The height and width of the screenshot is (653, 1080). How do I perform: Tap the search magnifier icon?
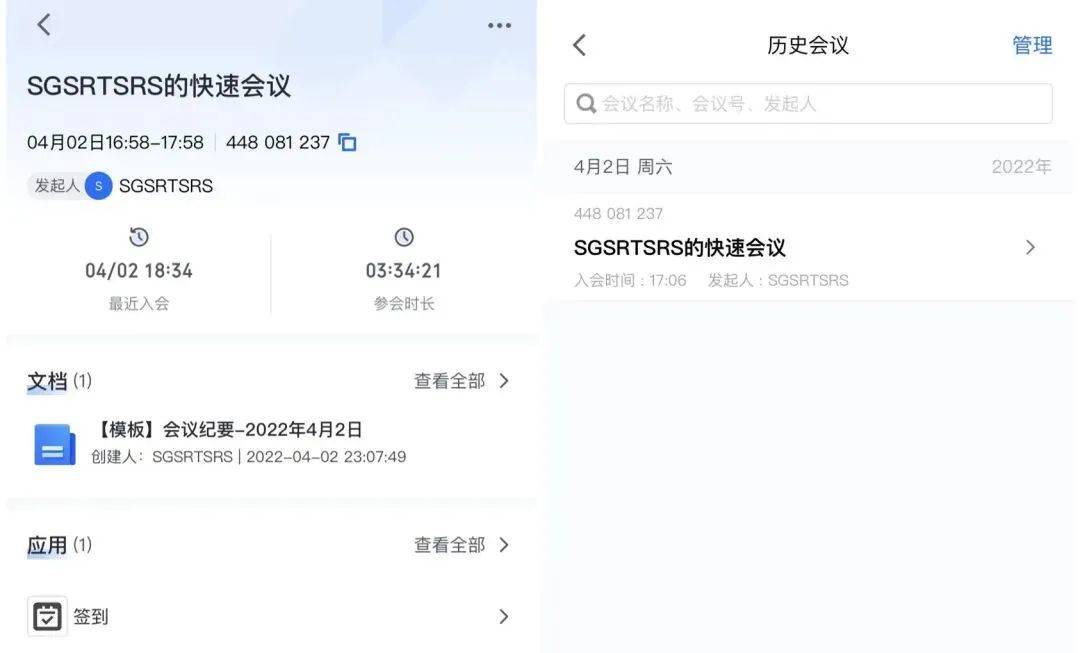[585, 104]
